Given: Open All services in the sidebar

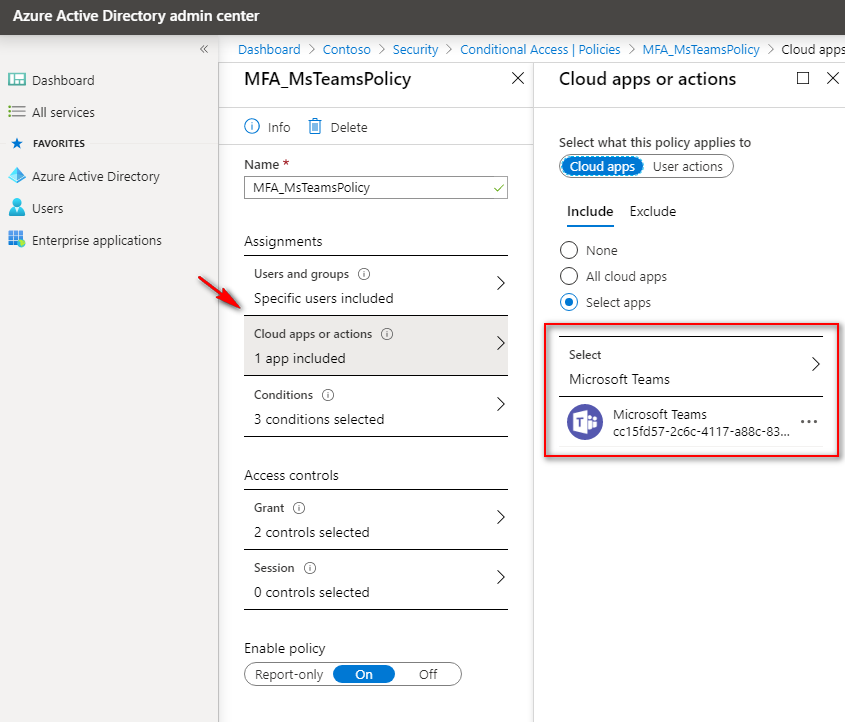Looking at the screenshot, I should pyautogui.click(x=63, y=112).
